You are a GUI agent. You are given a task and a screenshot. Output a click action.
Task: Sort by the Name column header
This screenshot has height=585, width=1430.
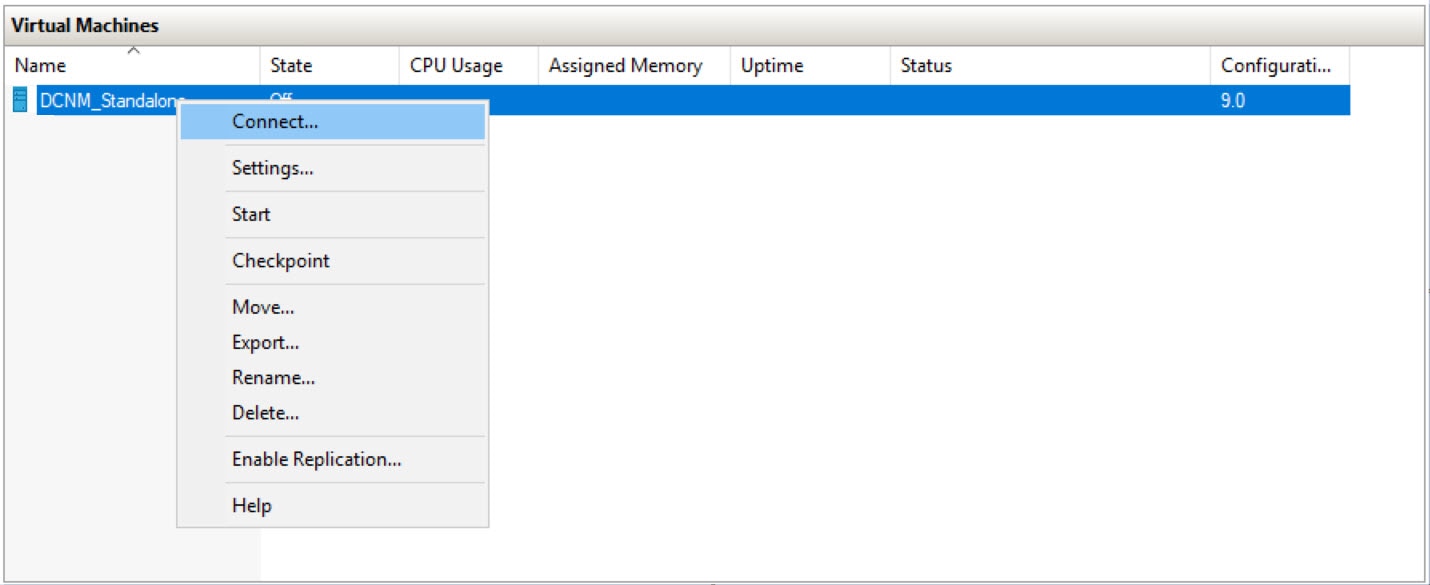click(x=133, y=66)
